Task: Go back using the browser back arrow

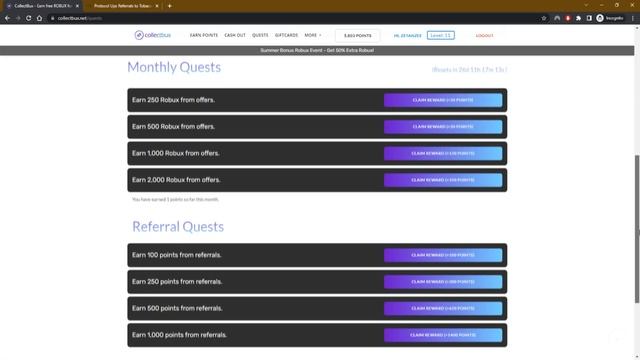Action: tap(7, 18)
